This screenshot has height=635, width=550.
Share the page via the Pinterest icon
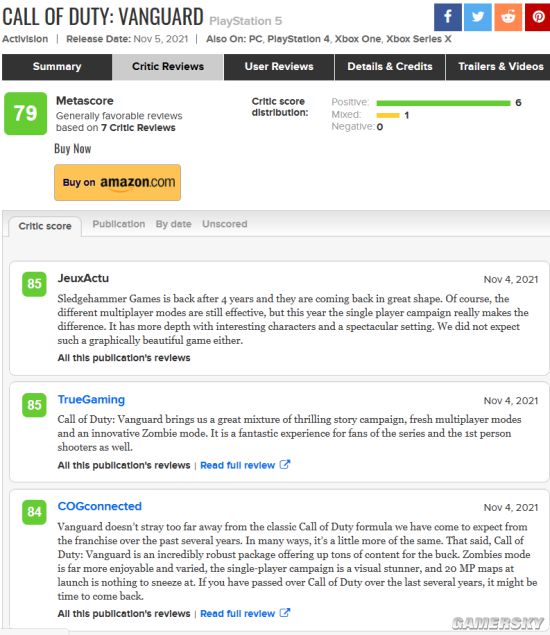click(538, 17)
